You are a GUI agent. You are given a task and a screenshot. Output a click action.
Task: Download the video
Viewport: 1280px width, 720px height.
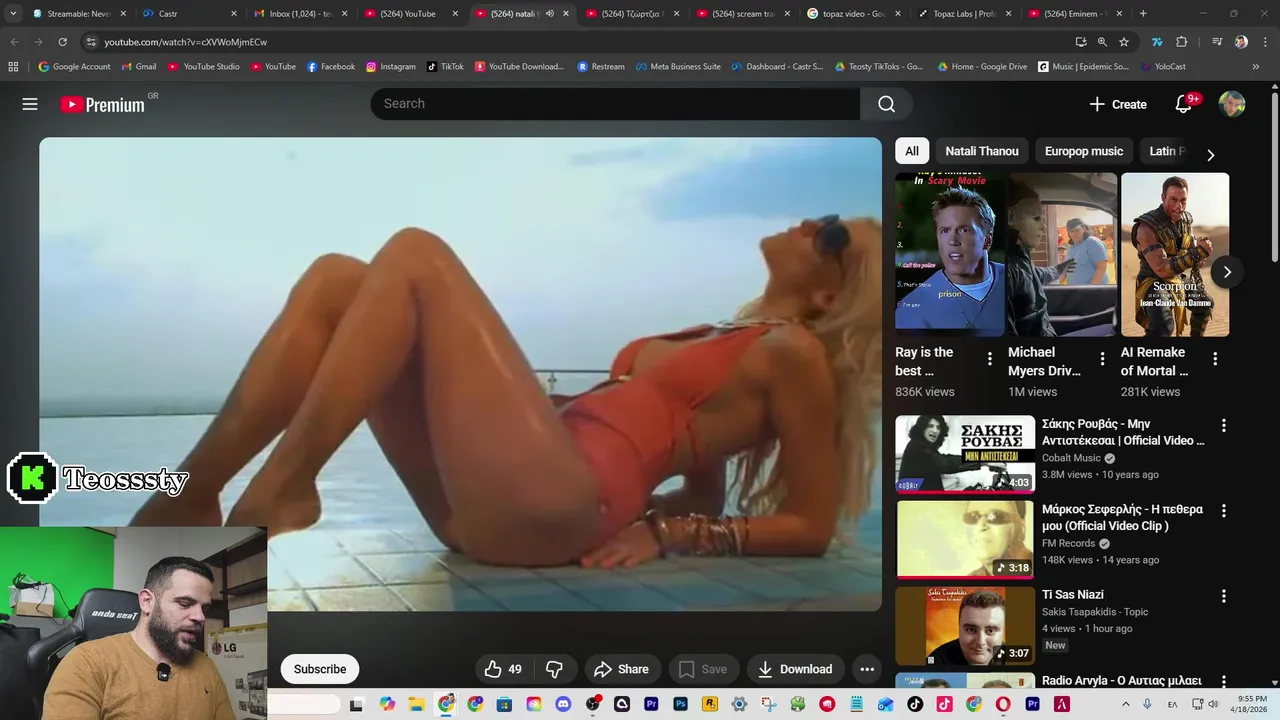tap(795, 669)
